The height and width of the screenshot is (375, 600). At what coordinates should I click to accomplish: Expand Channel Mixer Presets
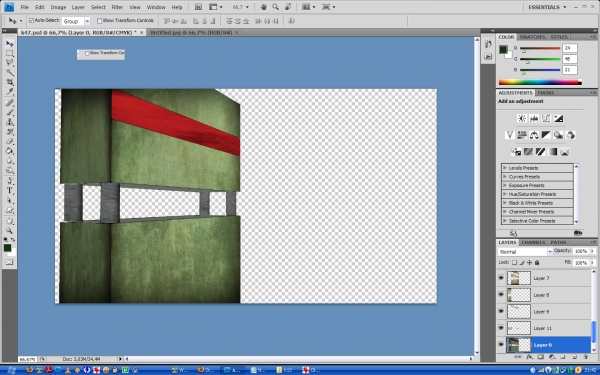click(505, 212)
